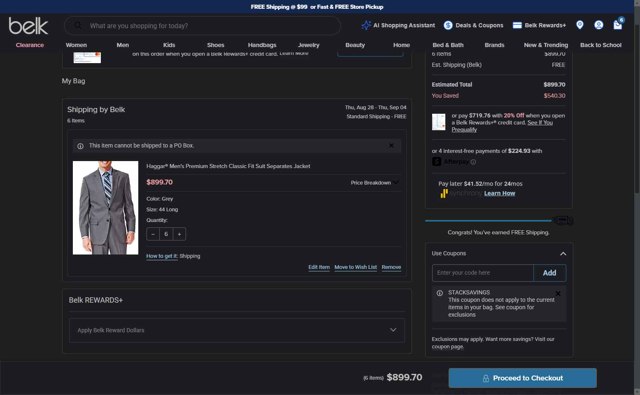The height and width of the screenshot is (395, 640).
Task: Open the Shoes menu
Action: [x=216, y=45]
